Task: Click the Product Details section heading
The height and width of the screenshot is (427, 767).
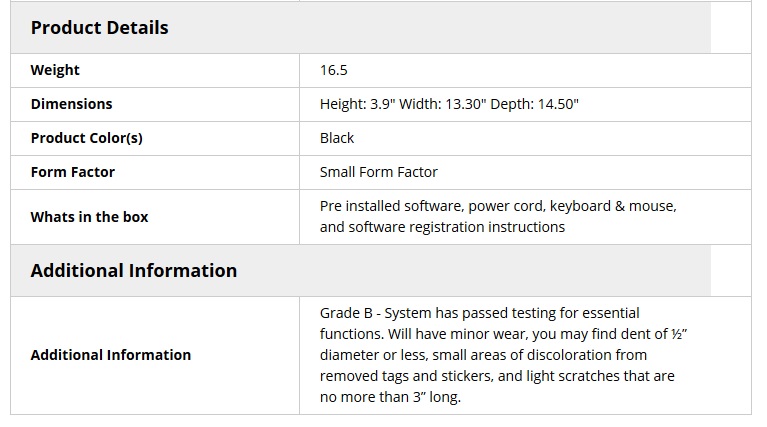Action: coord(99,28)
